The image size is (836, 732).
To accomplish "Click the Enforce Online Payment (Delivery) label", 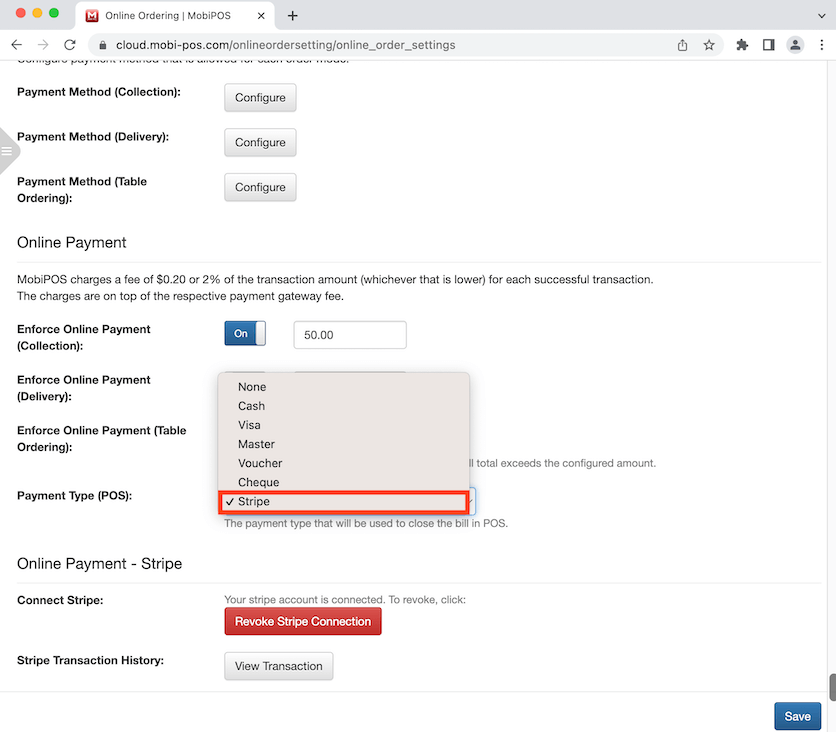I will [84, 388].
